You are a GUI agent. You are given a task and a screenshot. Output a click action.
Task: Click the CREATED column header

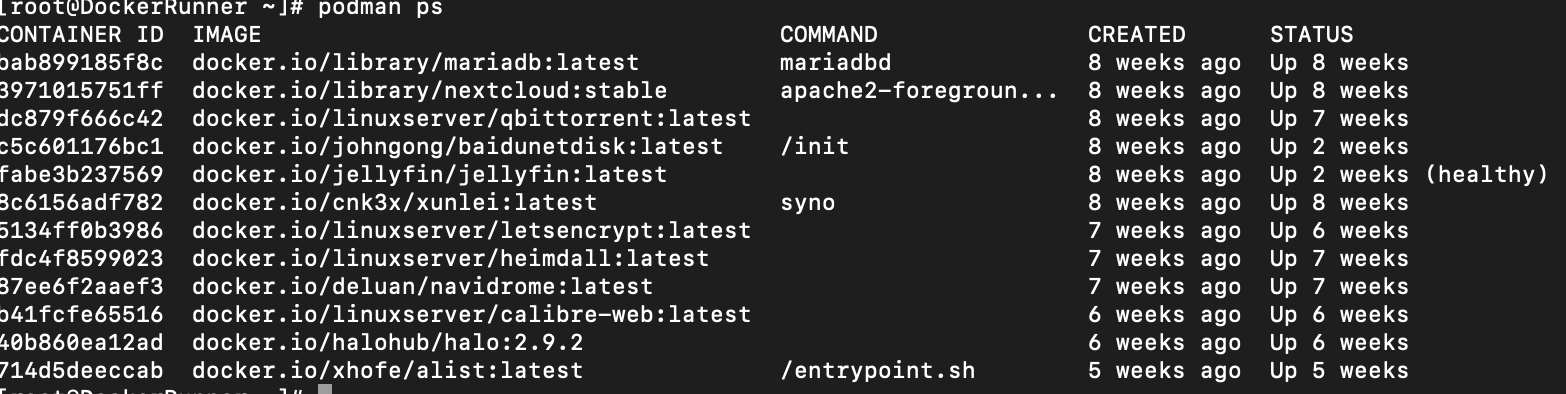pos(1137,35)
